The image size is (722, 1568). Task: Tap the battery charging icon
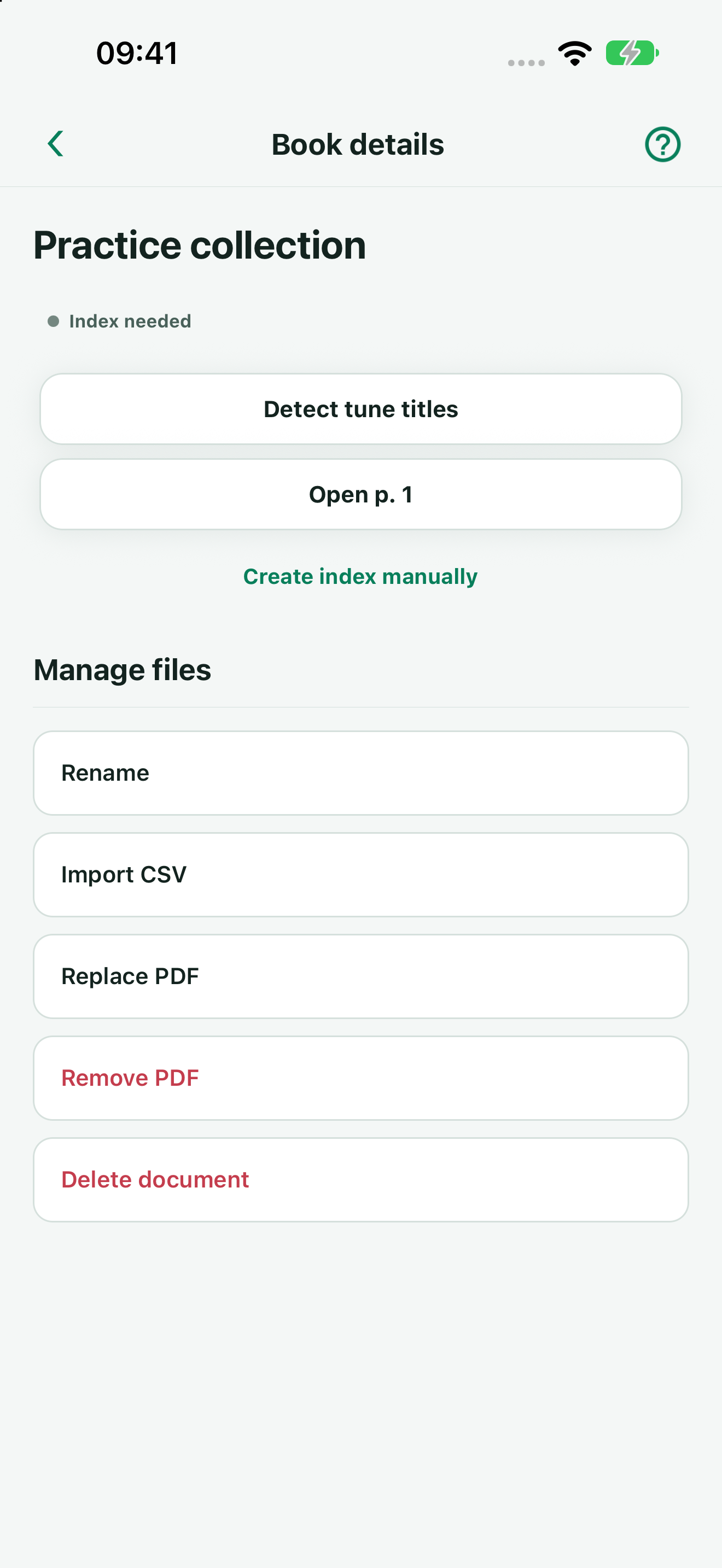(632, 54)
